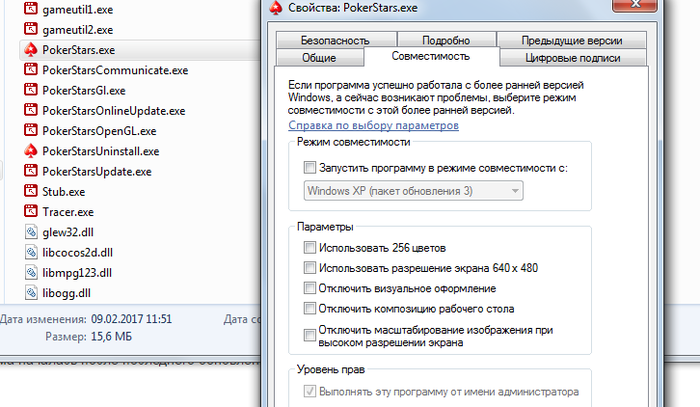Click the modification date 09.02.2017 11:51
This screenshot has height=407, width=700.
pyautogui.click(x=131, y=319)
